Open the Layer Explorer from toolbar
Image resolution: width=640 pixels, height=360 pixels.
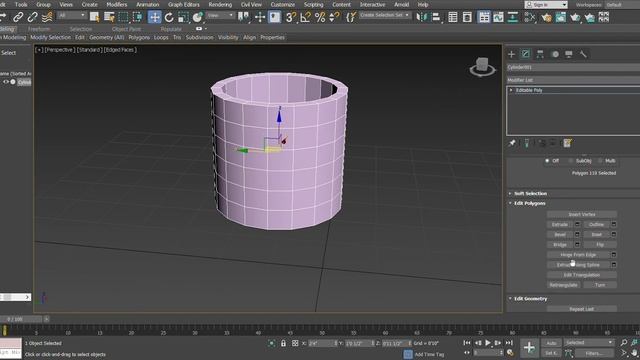(x=467, y=17)
